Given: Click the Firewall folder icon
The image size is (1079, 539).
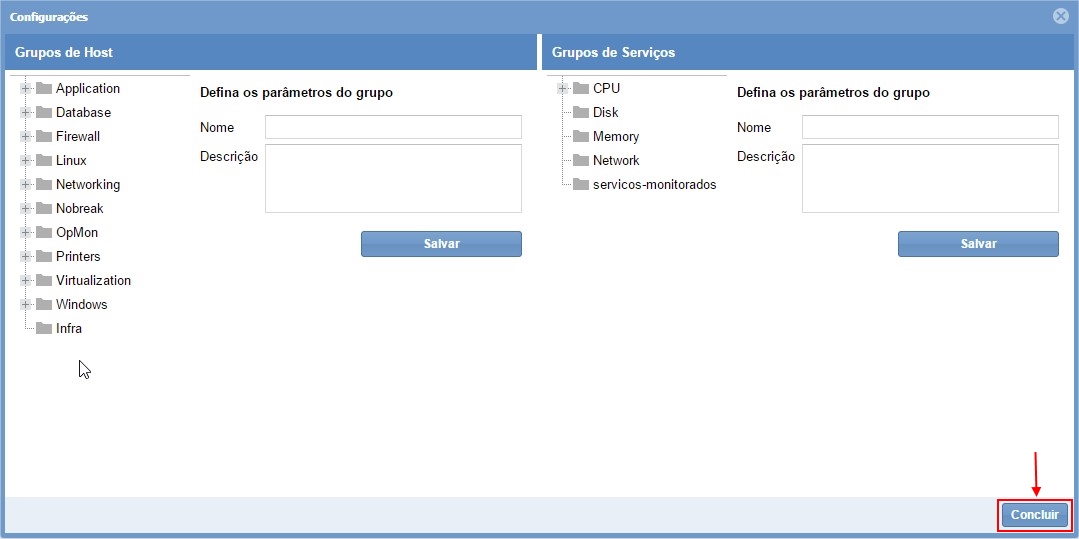Looking at the screenshot, I should (x=44, y=136).
